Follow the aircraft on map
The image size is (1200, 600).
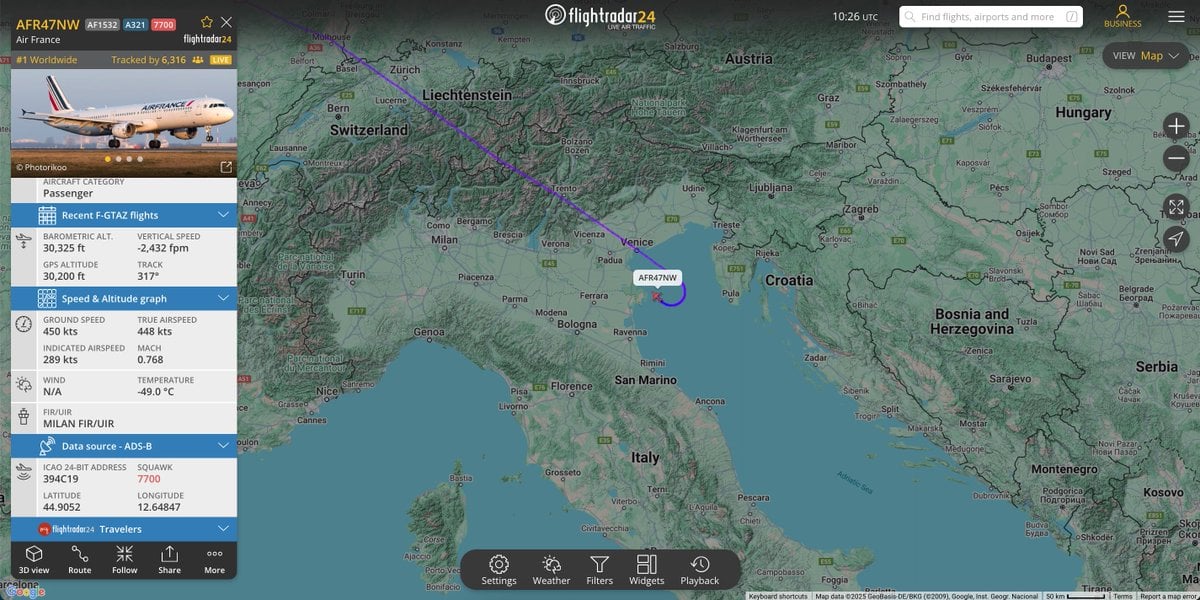125,559
